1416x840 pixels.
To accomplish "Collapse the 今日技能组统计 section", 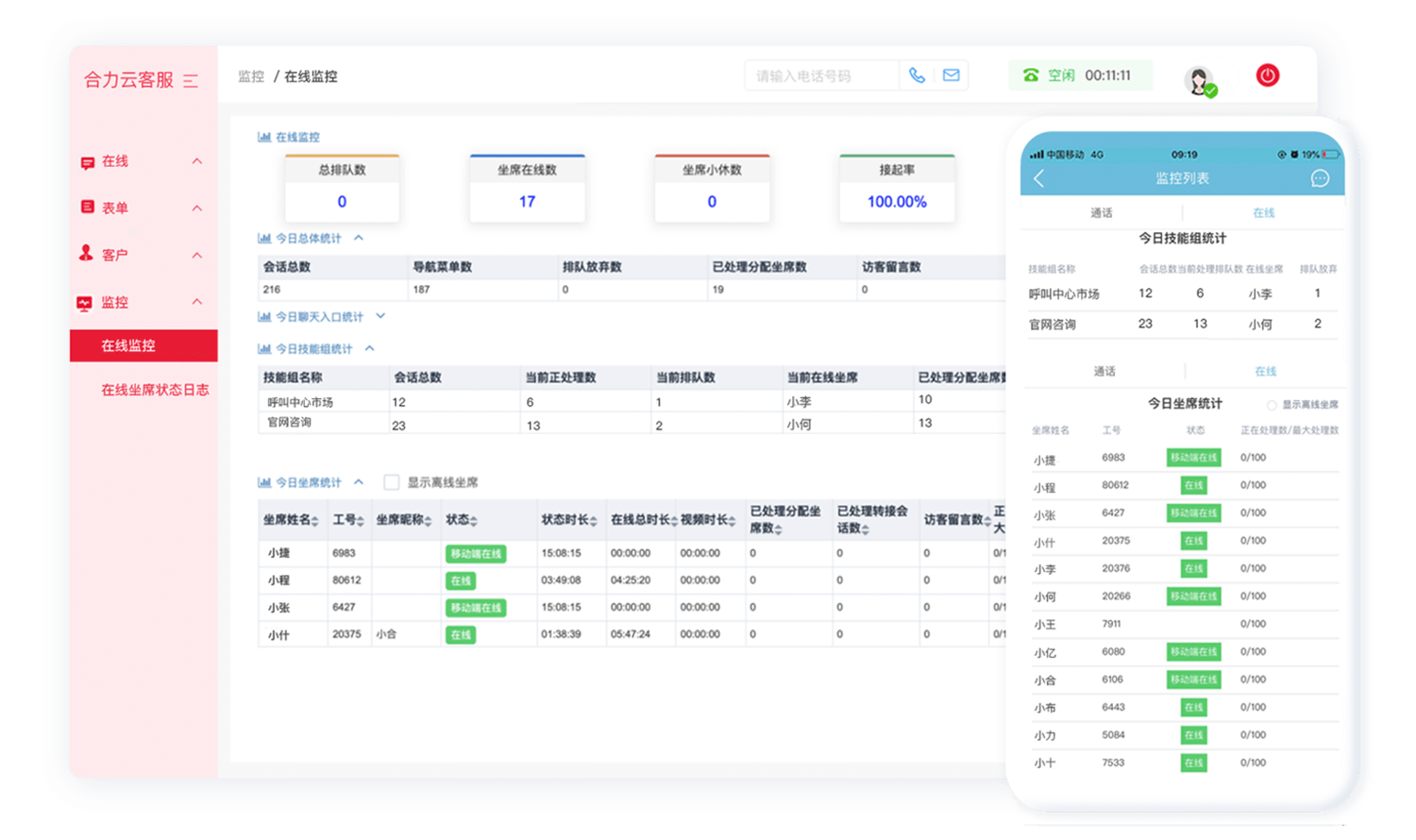I will (369, 348).
